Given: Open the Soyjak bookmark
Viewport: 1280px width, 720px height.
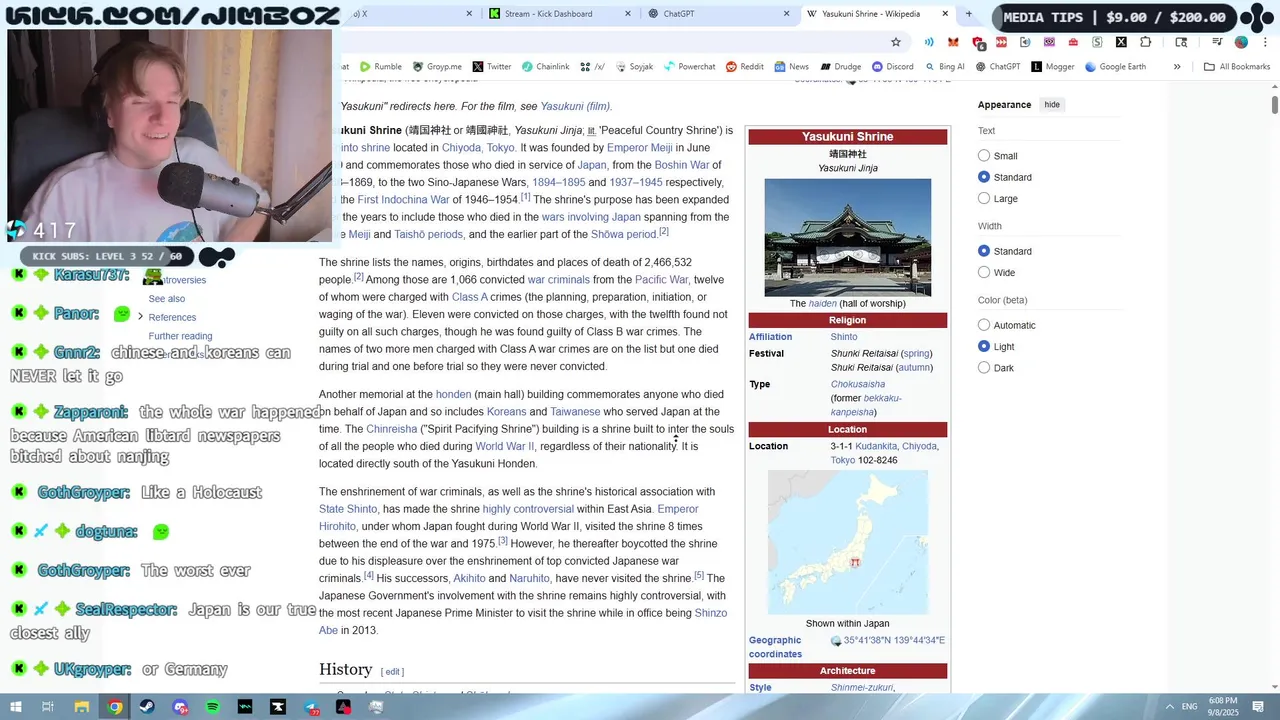Looking at the screenshot, I should click(633, 67).
